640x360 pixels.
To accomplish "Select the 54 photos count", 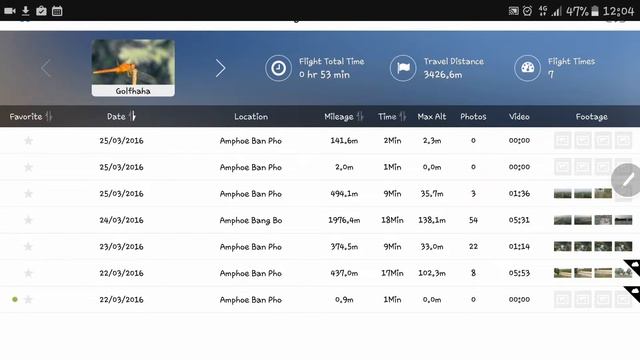I will pyautogui.click(x=473, y=220).
